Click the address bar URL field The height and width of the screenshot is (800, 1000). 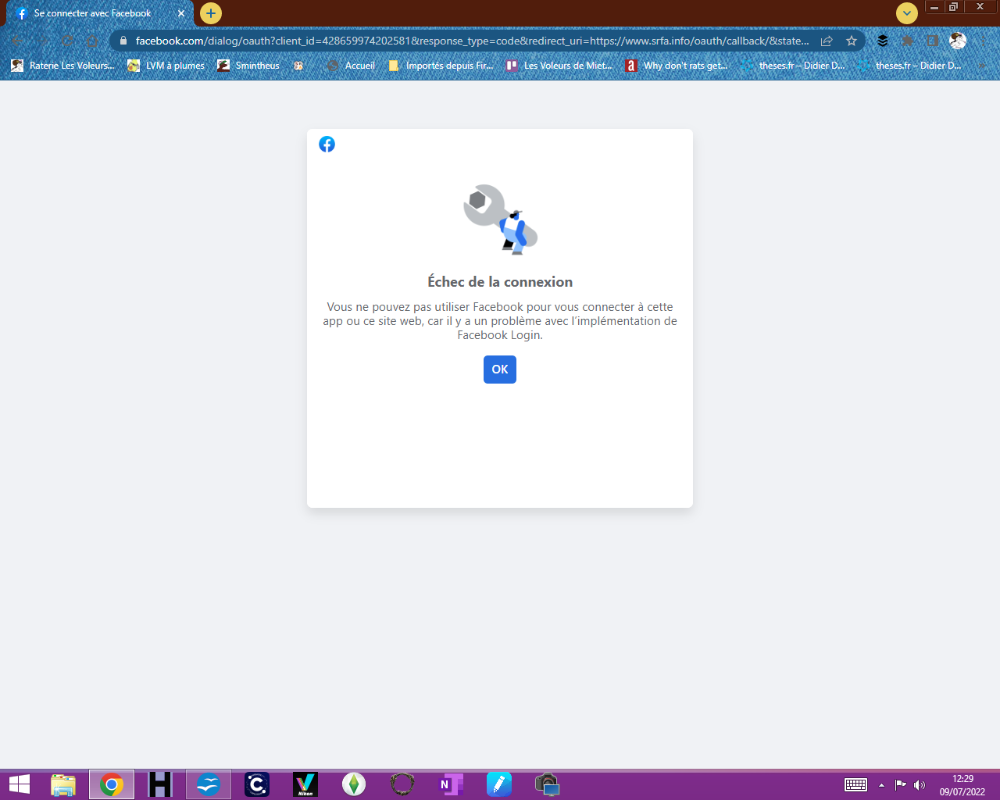470,41
